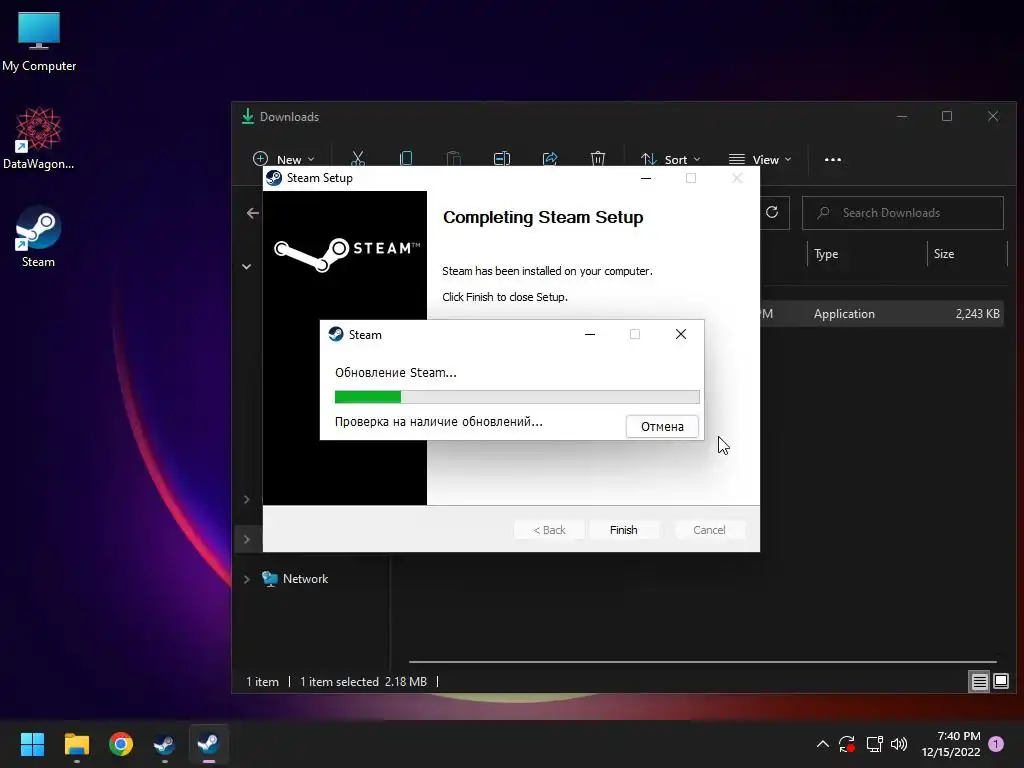Click the Back button in Steam Setup
The image size is (1024, 768).
click(x=549, y=530)
